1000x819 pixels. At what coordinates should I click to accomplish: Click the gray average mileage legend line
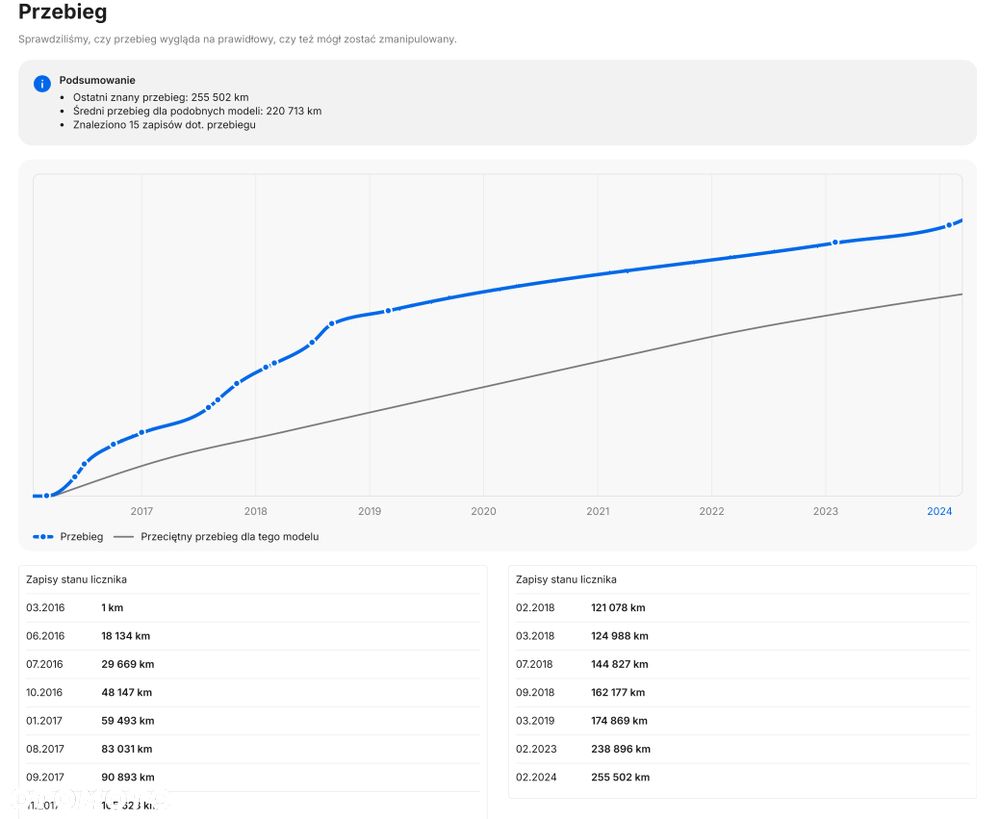tap(123, 537)
